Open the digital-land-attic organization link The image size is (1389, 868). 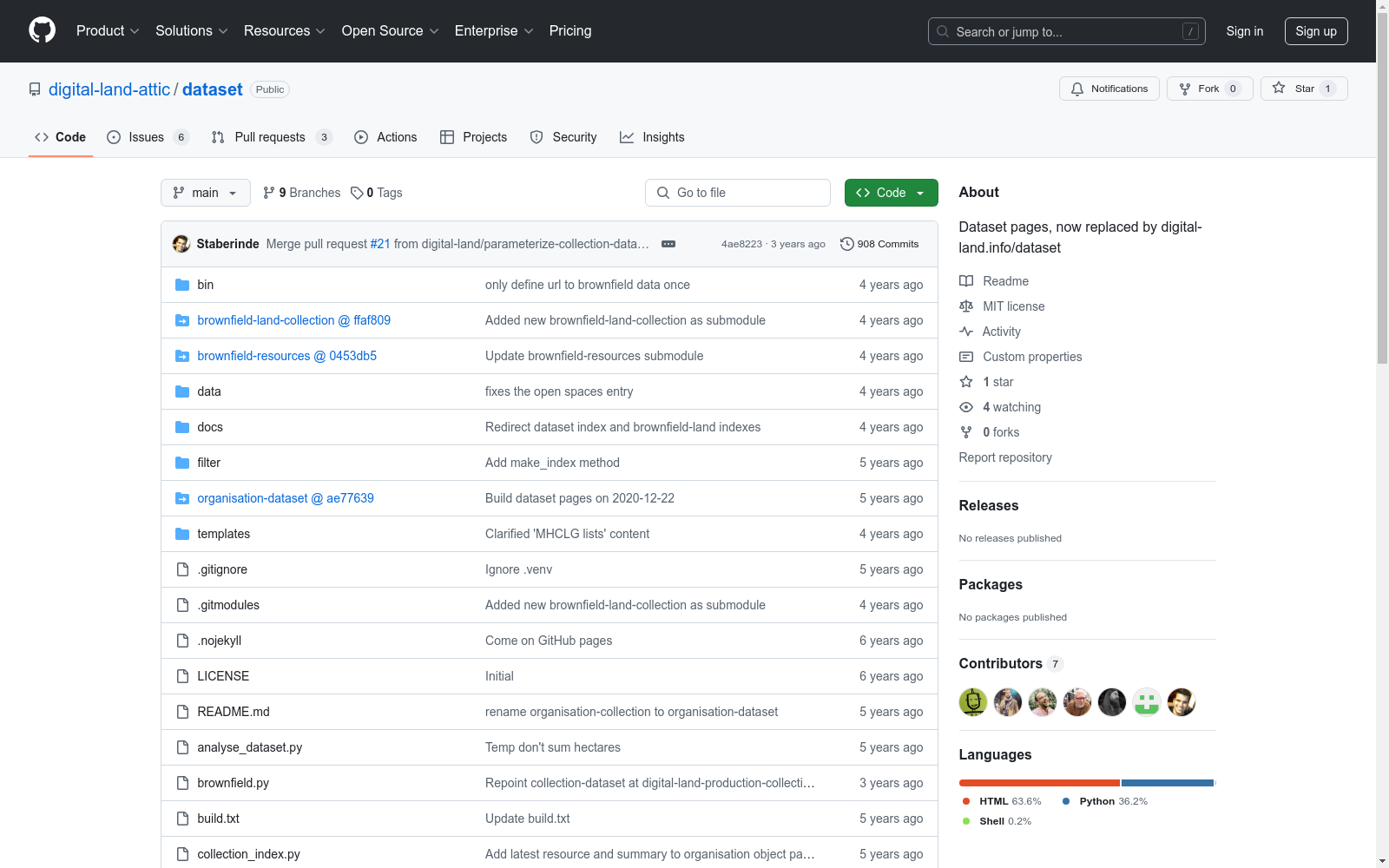tap(109, 89)
